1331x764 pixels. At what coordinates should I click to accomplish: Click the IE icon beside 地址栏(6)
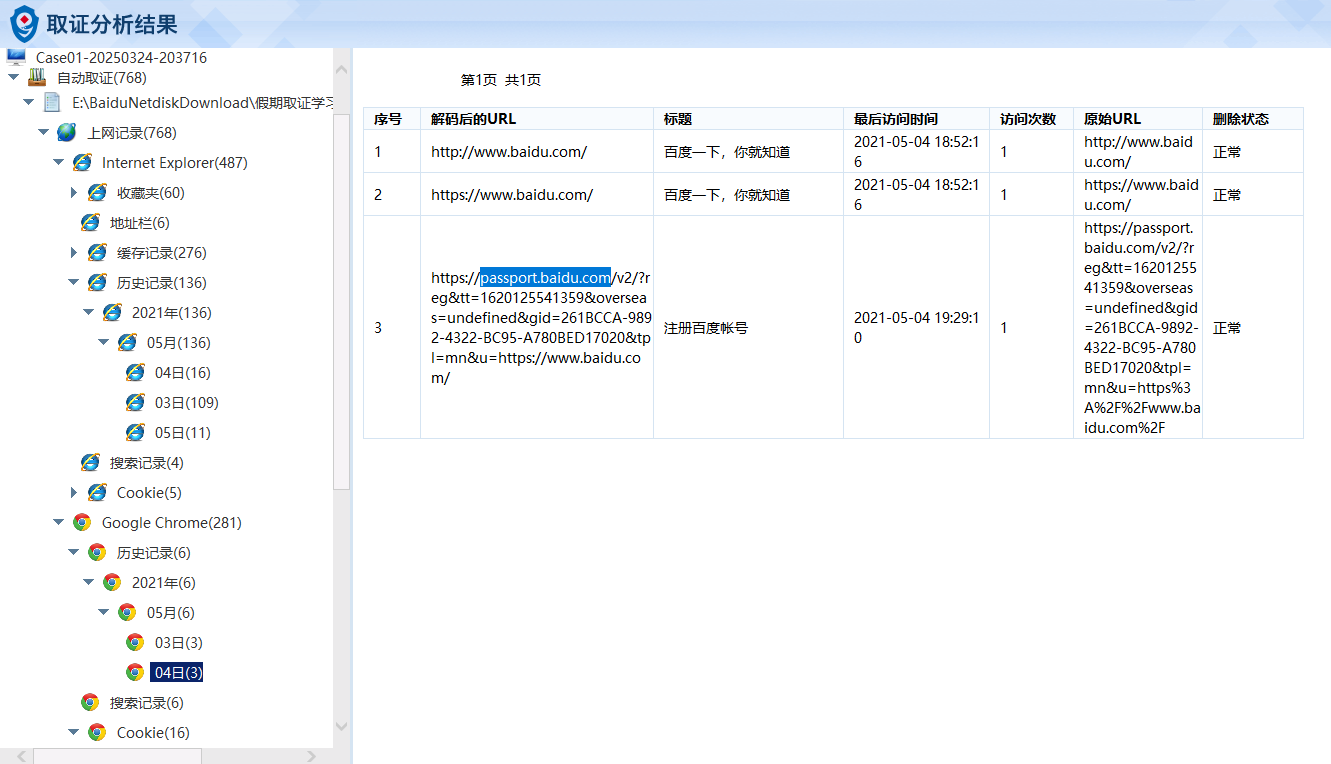(90, 222)
